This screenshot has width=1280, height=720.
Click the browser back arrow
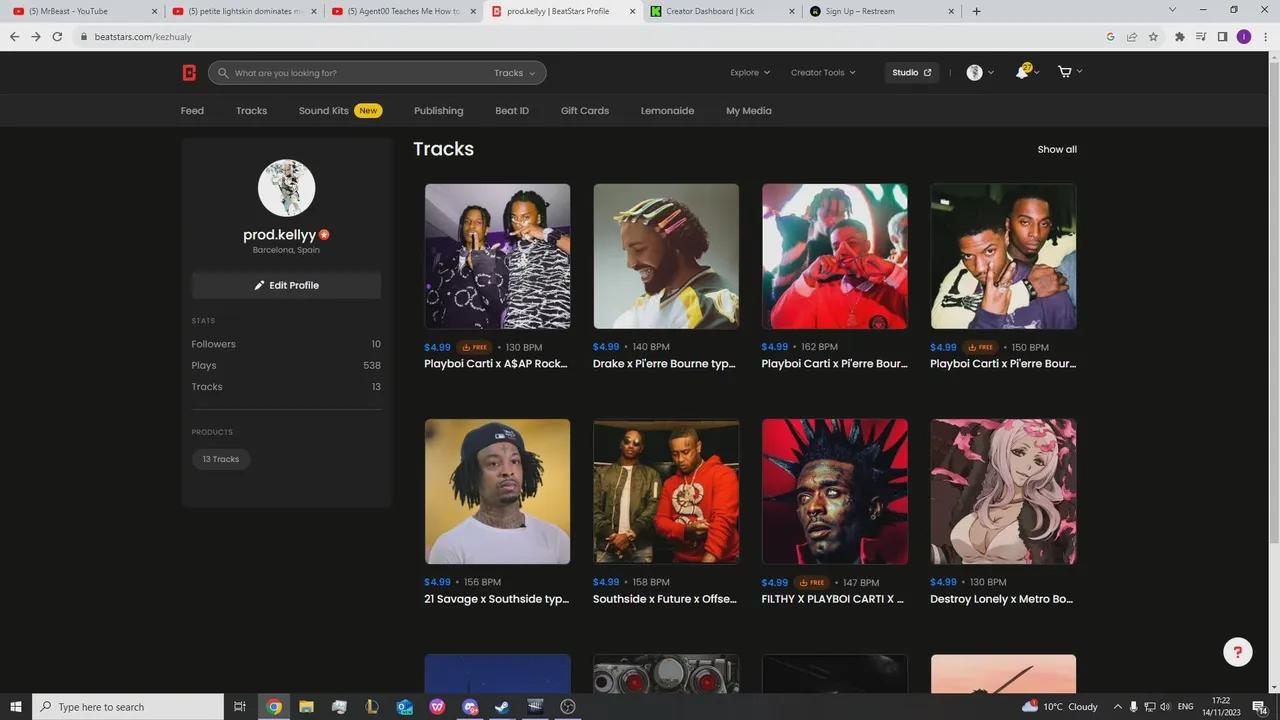point(14,37)
